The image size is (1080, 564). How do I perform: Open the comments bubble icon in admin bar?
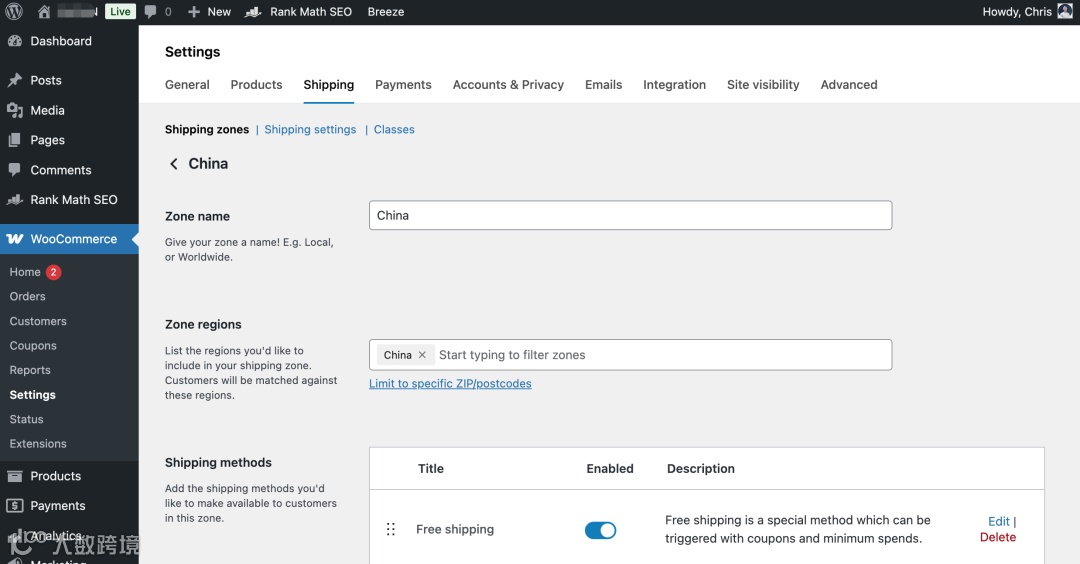pos(151,12)
